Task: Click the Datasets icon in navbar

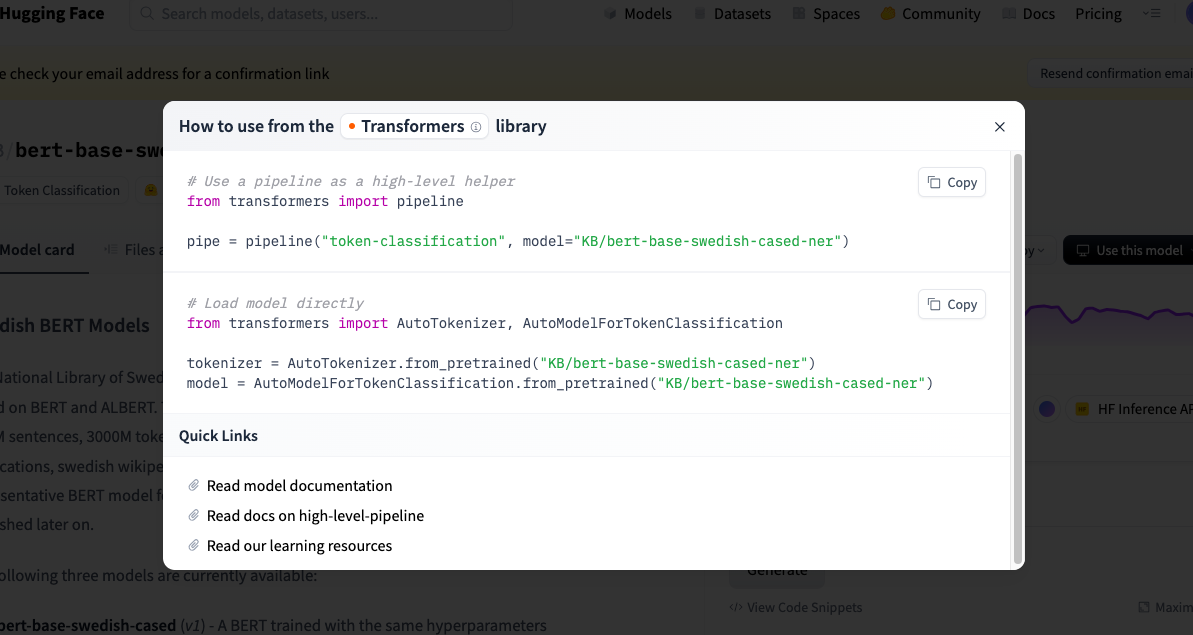Action: pyautogui.click(x=700, y=14)
